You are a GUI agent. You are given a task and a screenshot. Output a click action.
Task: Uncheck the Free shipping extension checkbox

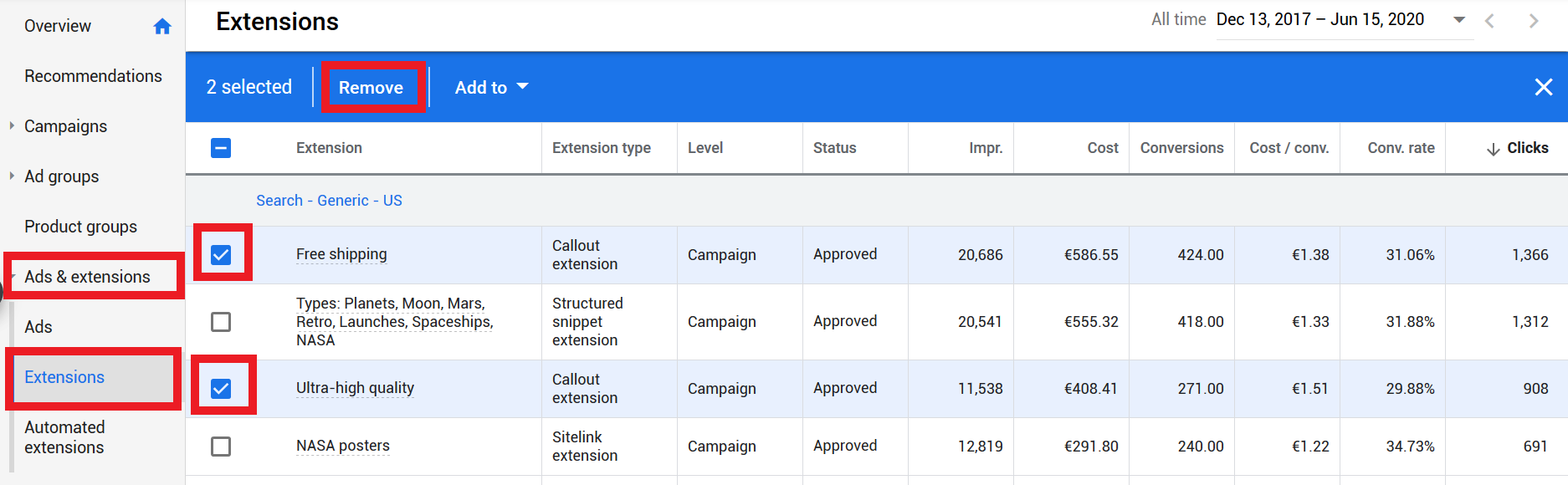coord(221,254)
